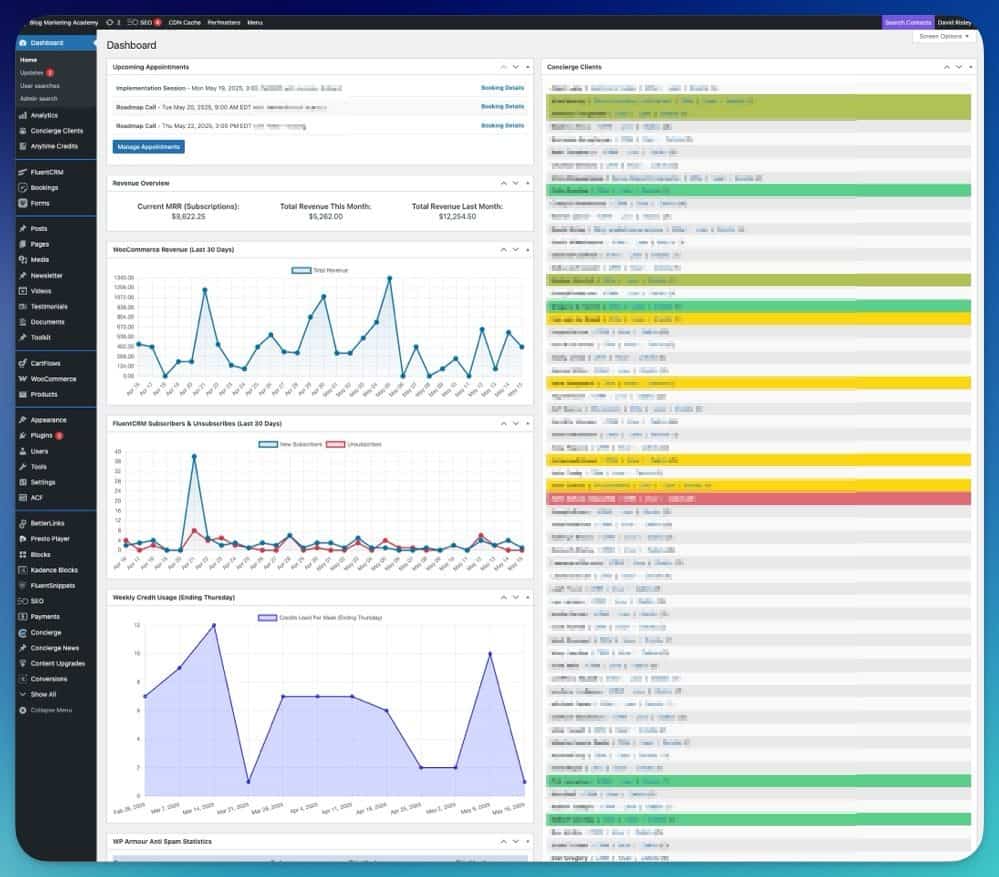The height and width of the screenshot is (877, 999).
Task: Click the CartFlows sidebar icon
Action: pyautogui.click(x=23, y=363)
